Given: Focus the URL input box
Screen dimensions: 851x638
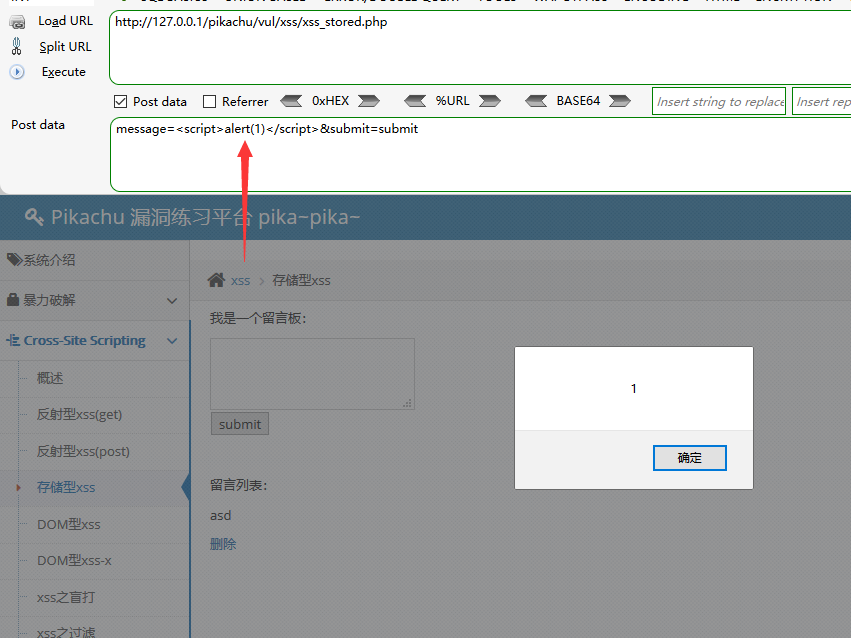Looking at the screenshot, I should [x=480, y=48].
